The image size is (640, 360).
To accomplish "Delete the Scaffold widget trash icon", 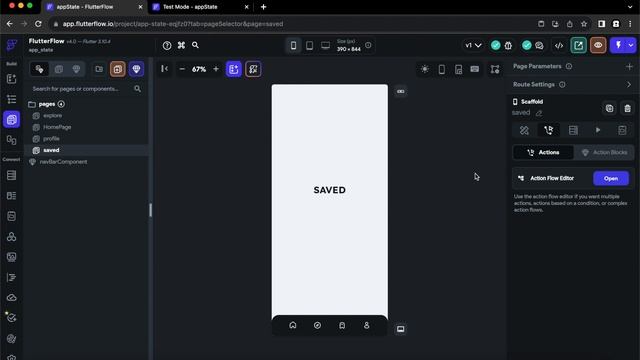I will tap(627, 108).
